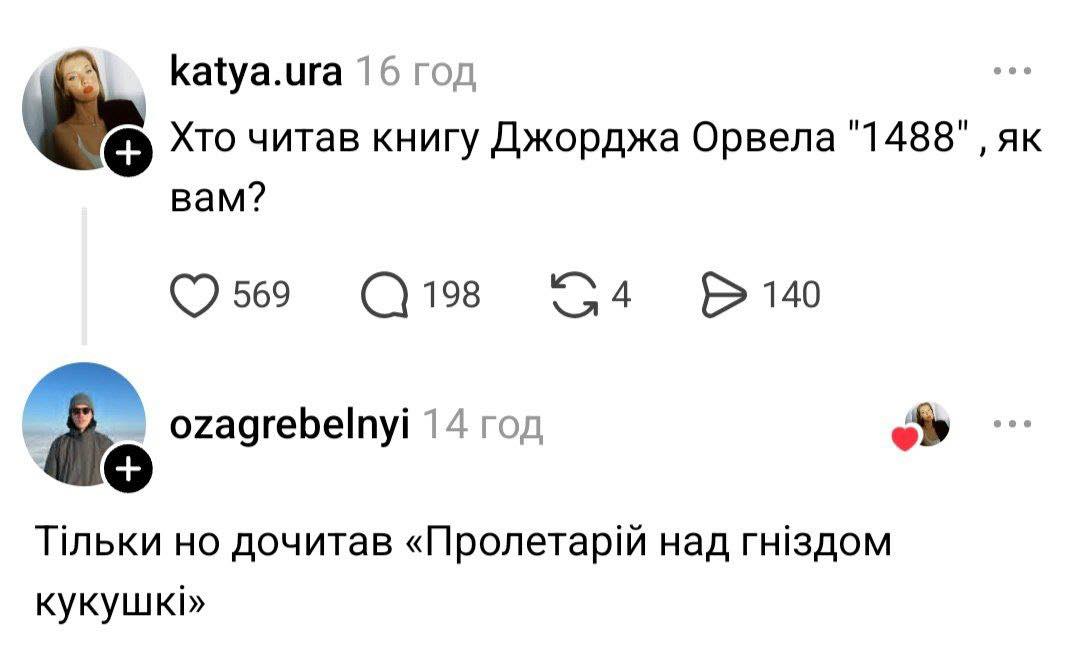Open the three-dot menu on ozagrebelnyi's reply

point(1012,424)
